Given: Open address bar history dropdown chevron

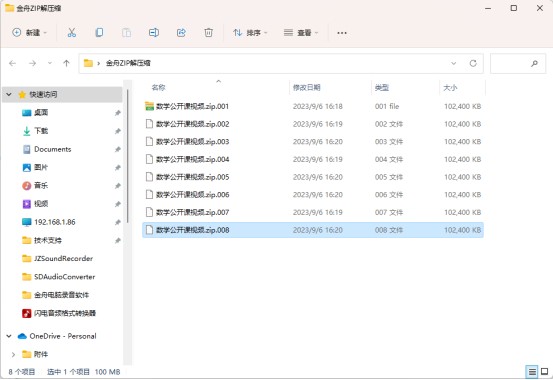Looking at the screenshot, I should (454, 63).
